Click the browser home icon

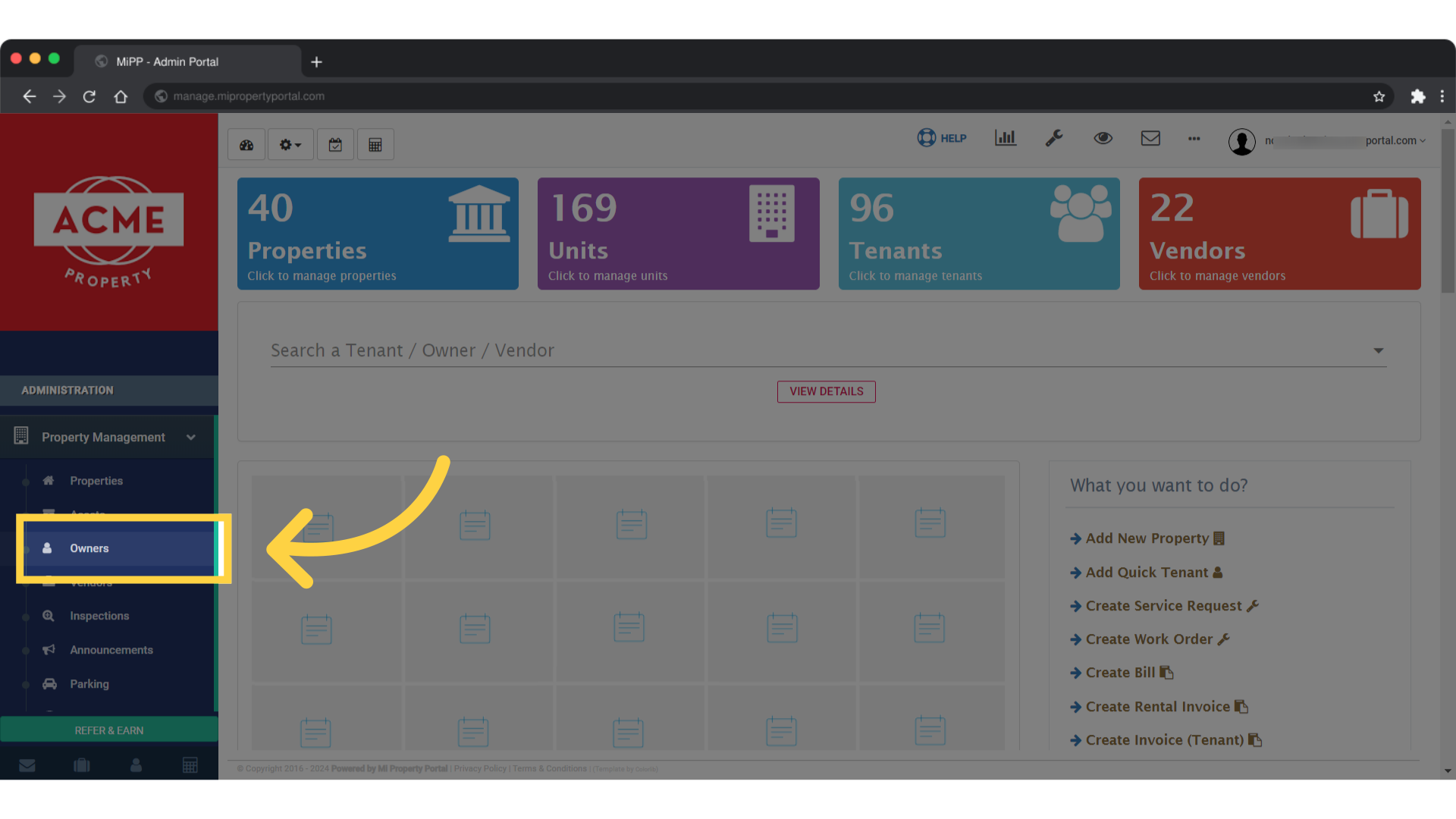coord(121,96)
